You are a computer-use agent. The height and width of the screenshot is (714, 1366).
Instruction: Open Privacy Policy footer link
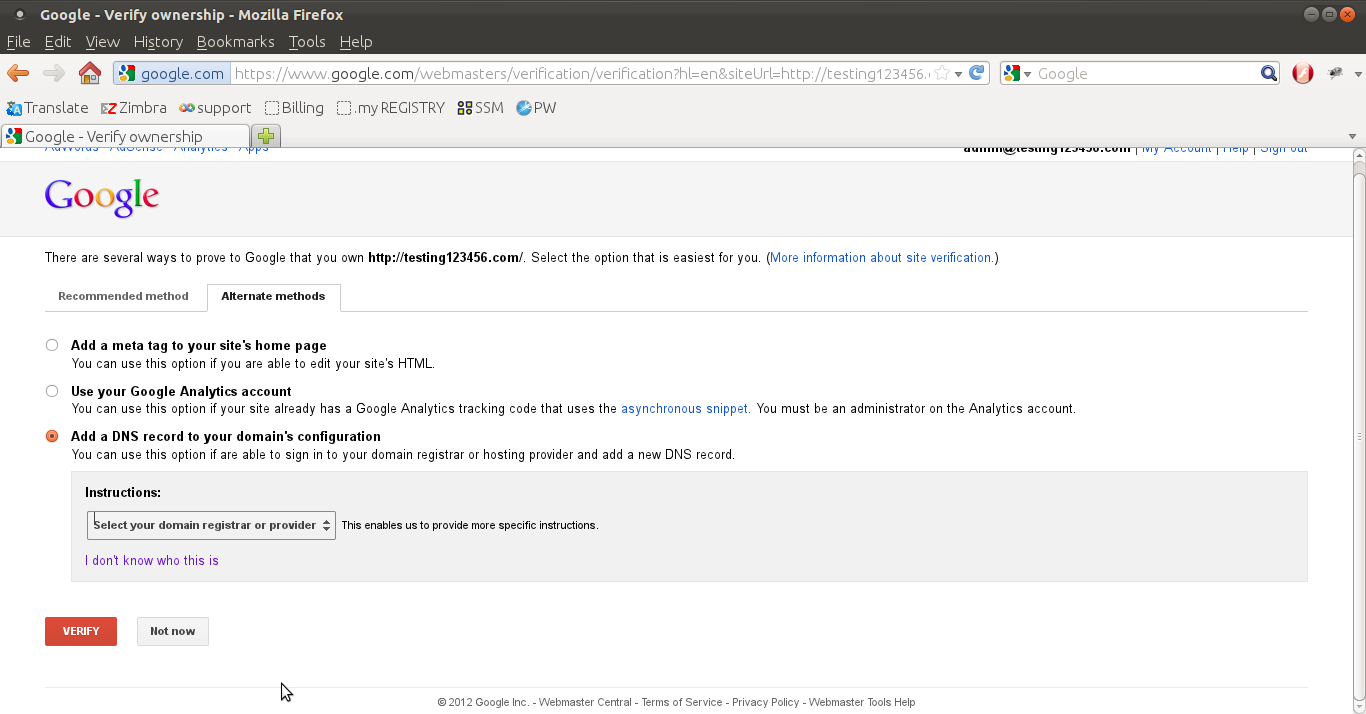[765, 702]
